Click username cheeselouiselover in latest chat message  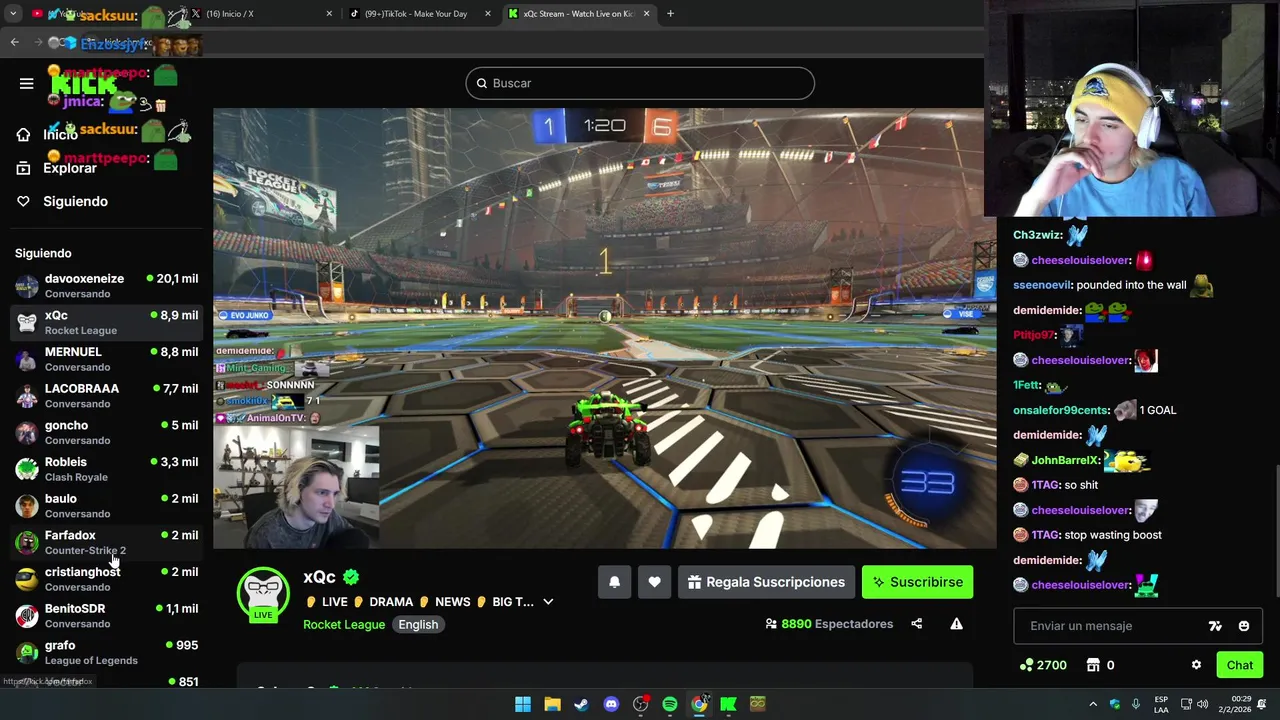click(1080, 585)
